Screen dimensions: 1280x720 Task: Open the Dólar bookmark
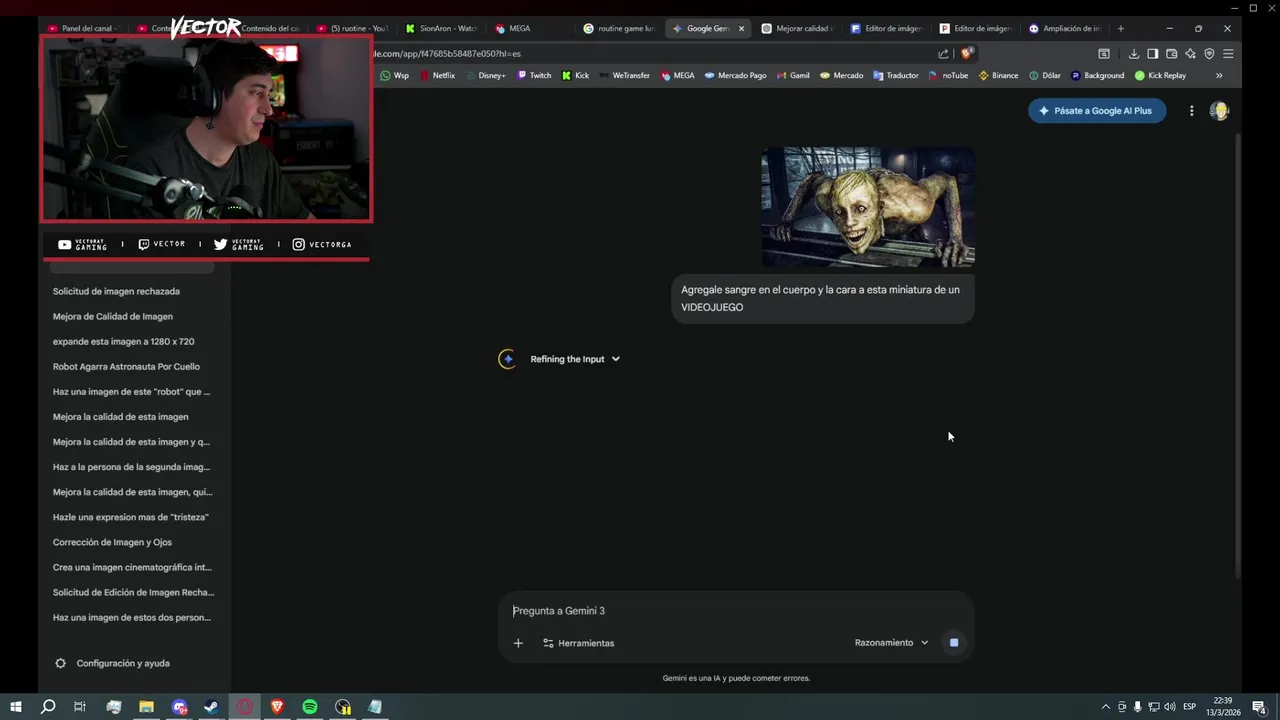pos(1045,75)
